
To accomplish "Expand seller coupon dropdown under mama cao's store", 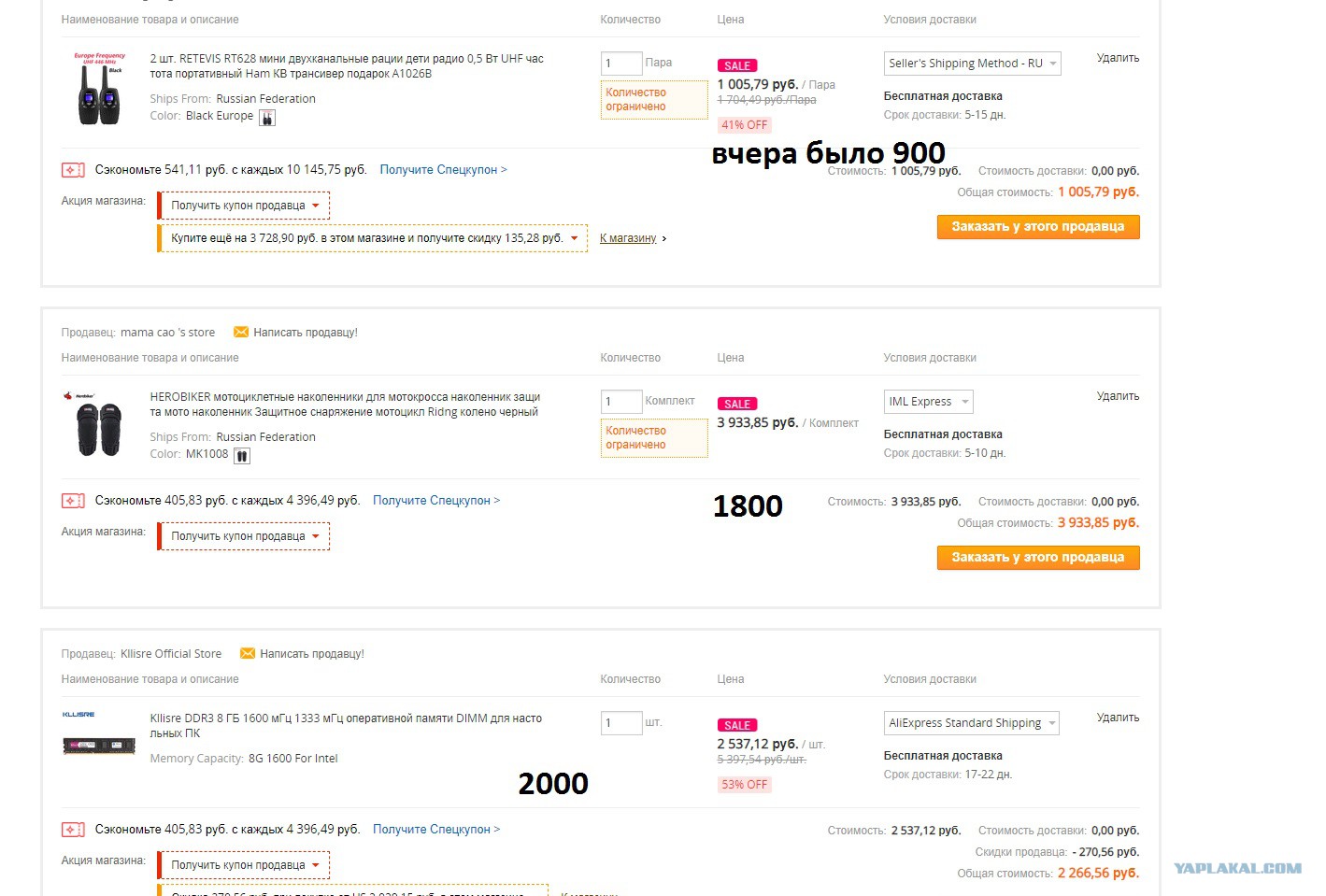I will pos(244,536).
